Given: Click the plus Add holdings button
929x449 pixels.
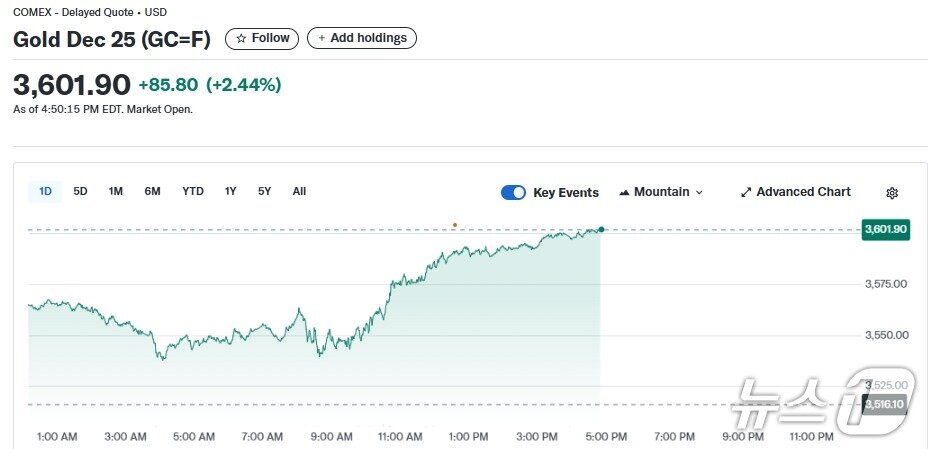Looking at the screenshot, I should 361,38.
